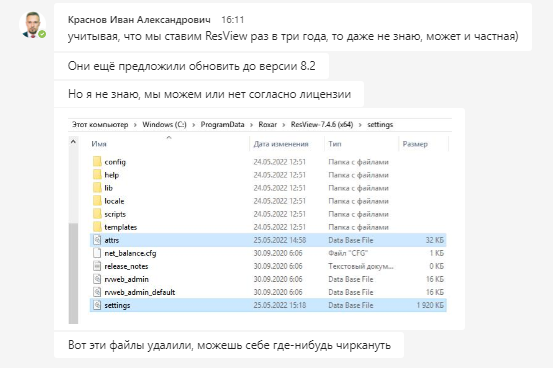Sort by the Размер column header
553x368 pixels.
(x=415, y=144)
